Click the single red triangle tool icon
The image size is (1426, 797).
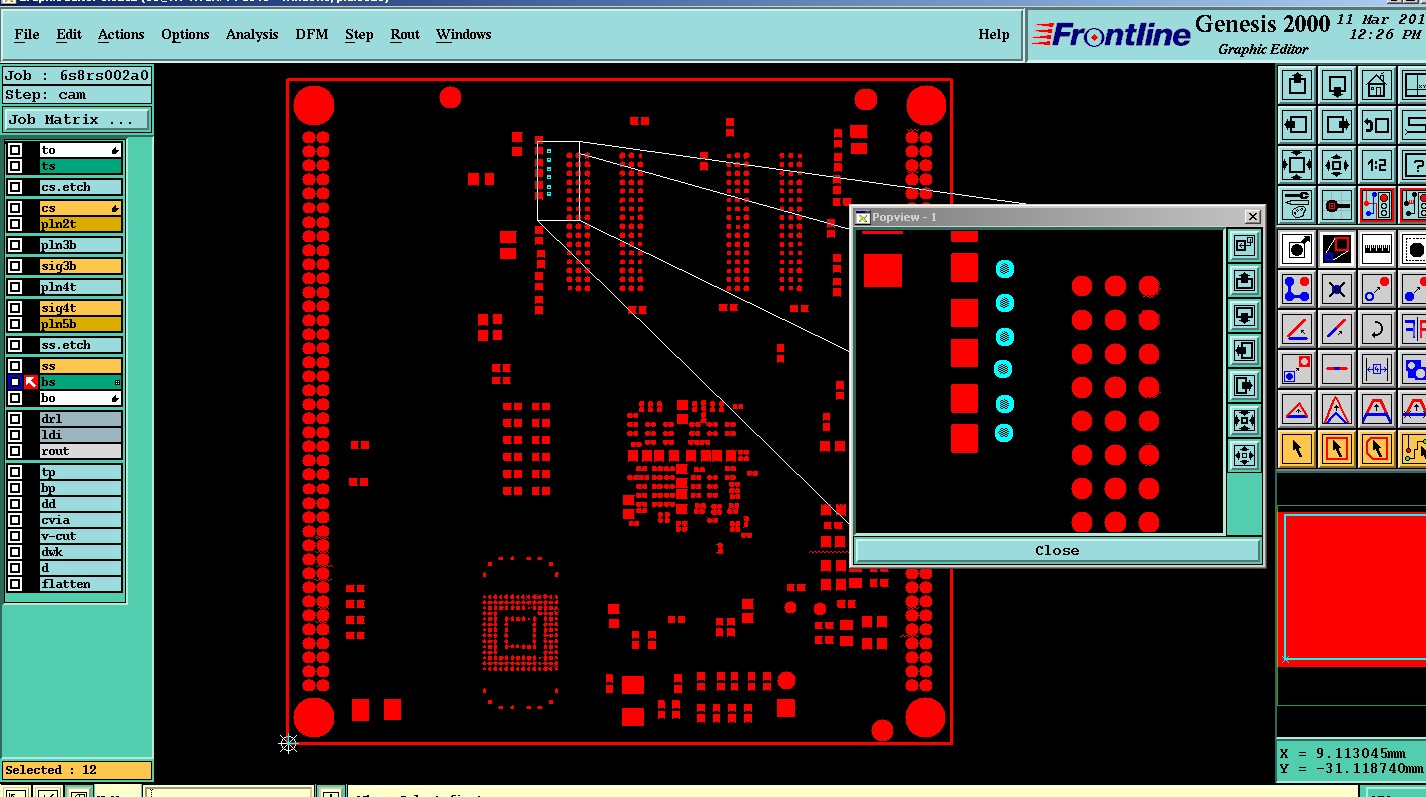pyautogui.click(x=1296, y=409)
